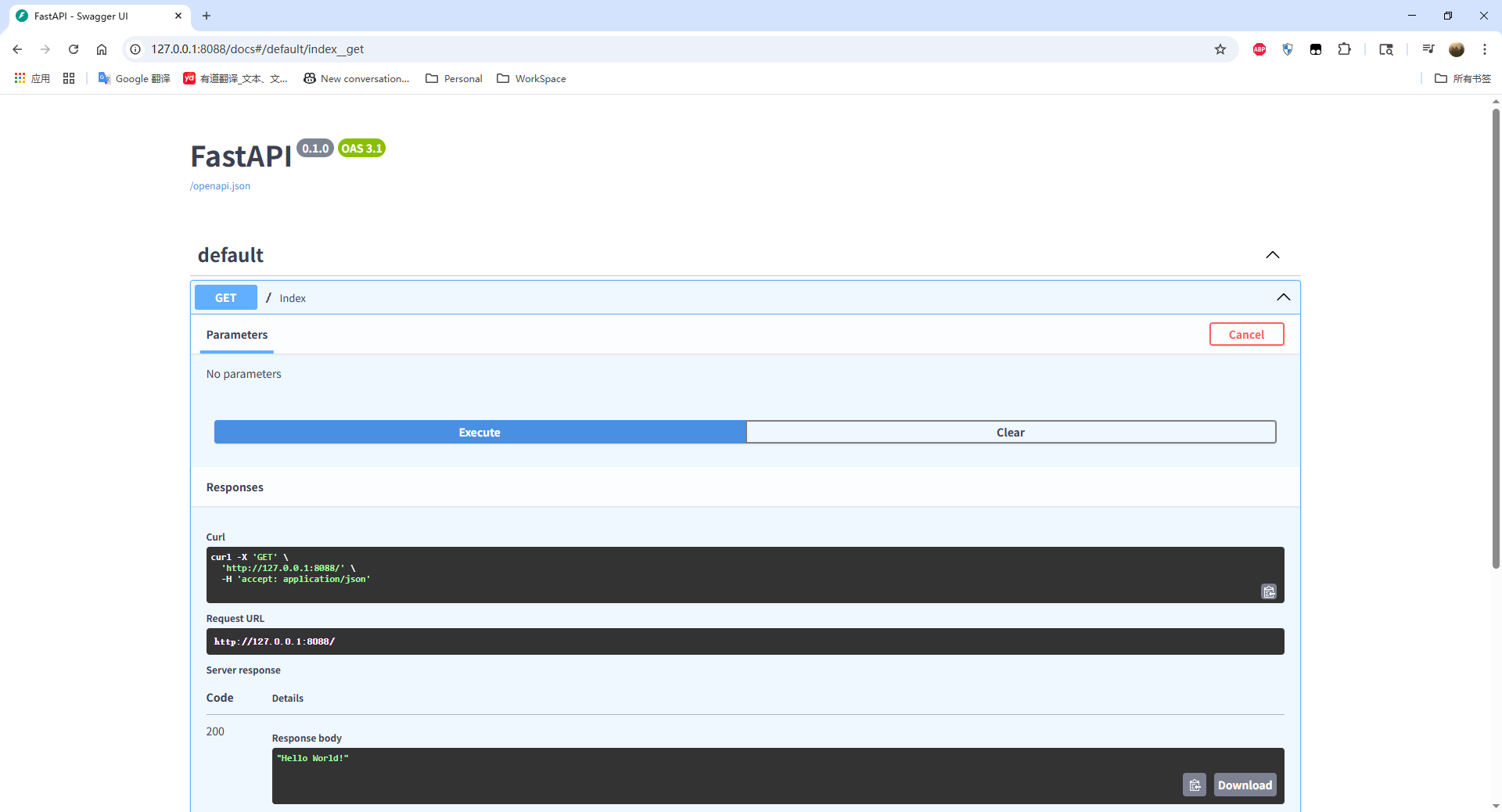Collapse the GET / Index operation chevron
This screenshot has height=812, width=1502.
(x=1284, y=297)
